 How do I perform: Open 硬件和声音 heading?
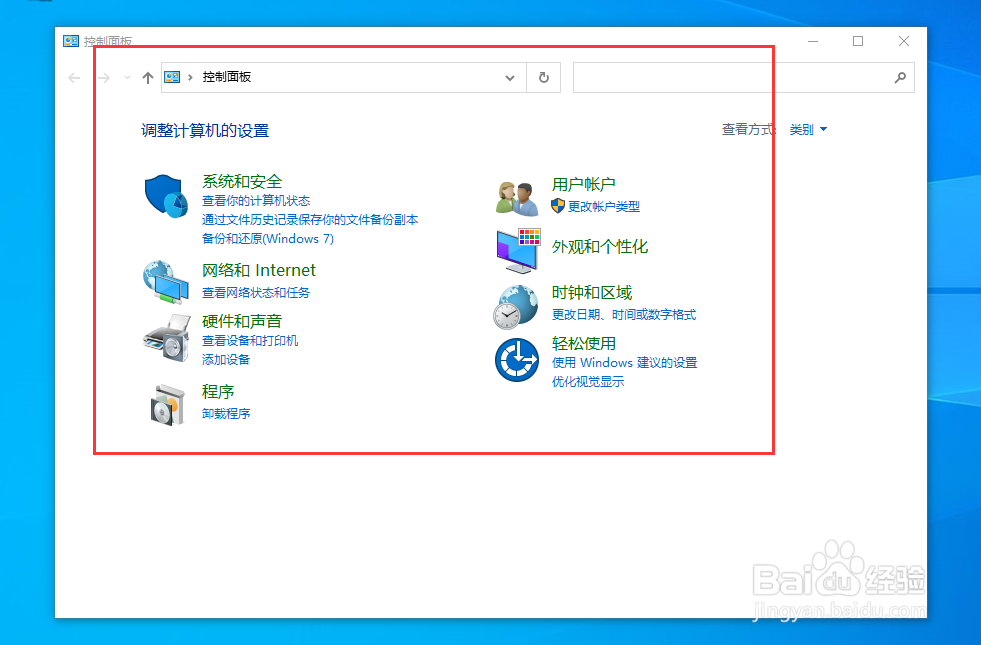click(x=241, y=321)
